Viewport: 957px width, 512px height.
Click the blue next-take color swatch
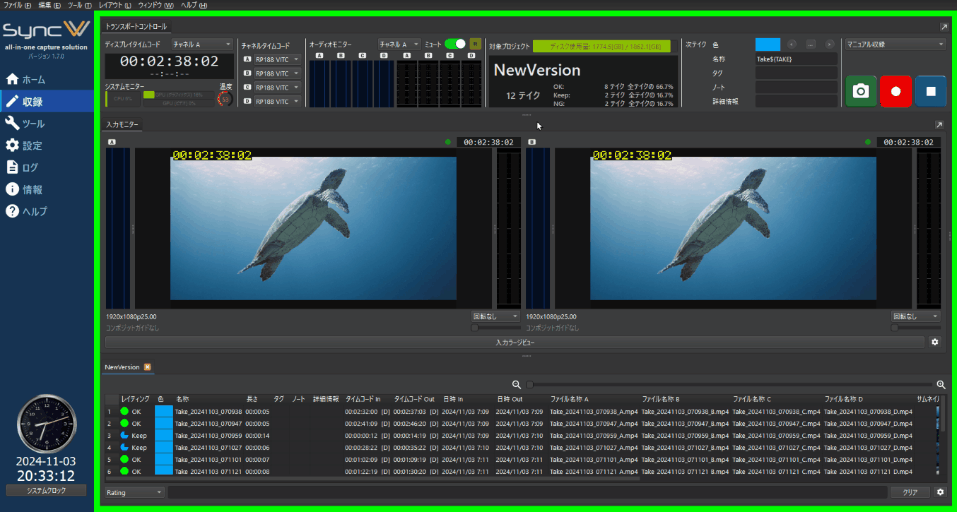tap(767, 45)
